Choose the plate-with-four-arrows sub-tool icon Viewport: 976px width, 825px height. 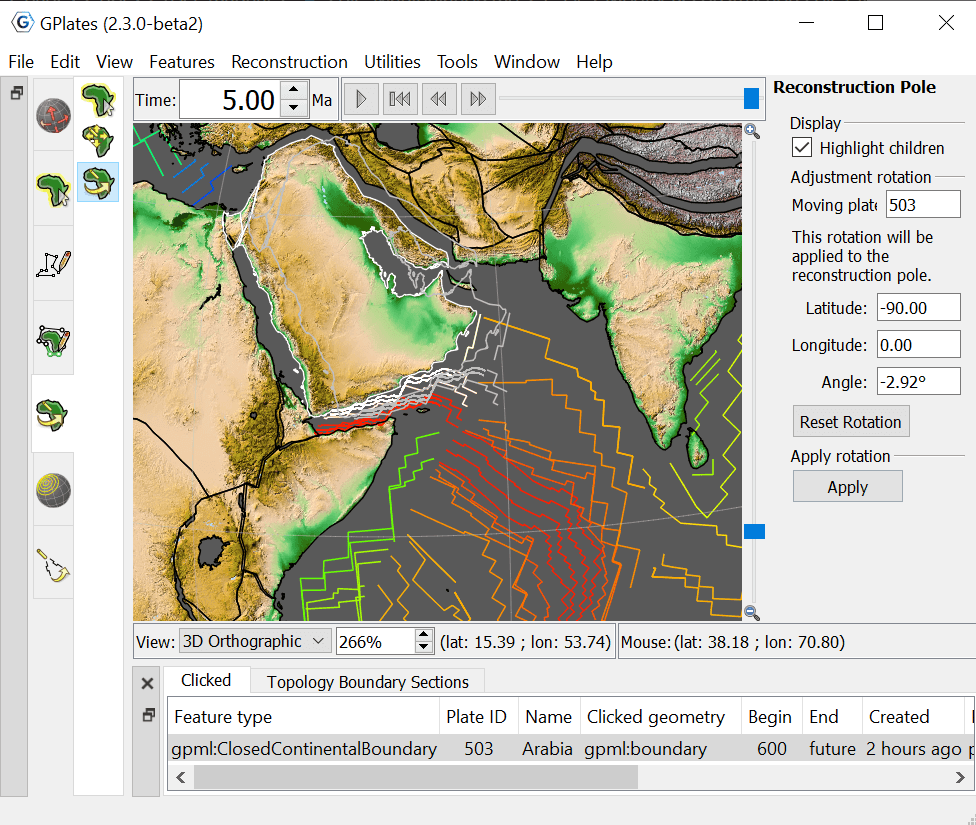pyautogui.click(x=98, y=141)
